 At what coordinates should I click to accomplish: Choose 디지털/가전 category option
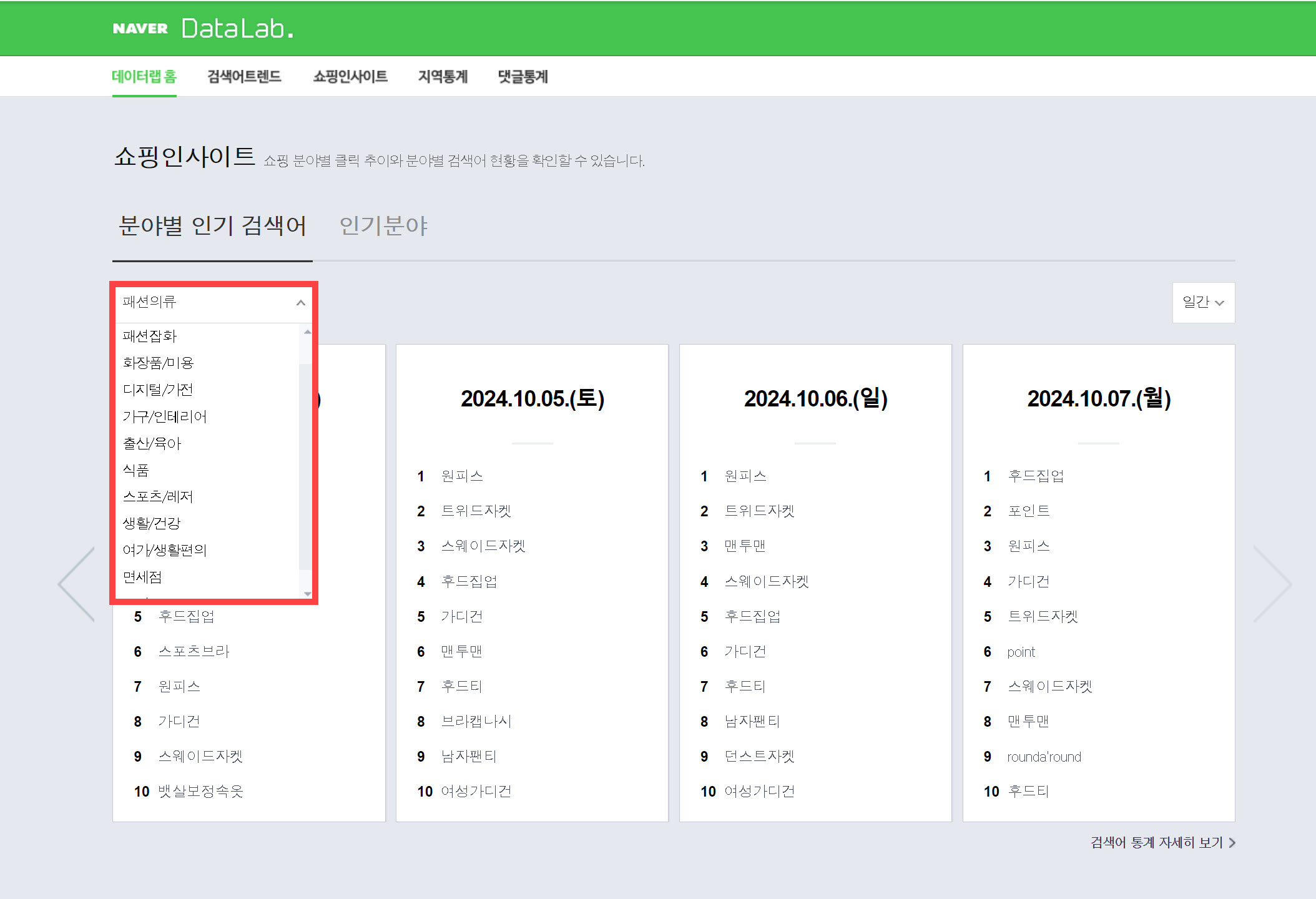point(157,390)
